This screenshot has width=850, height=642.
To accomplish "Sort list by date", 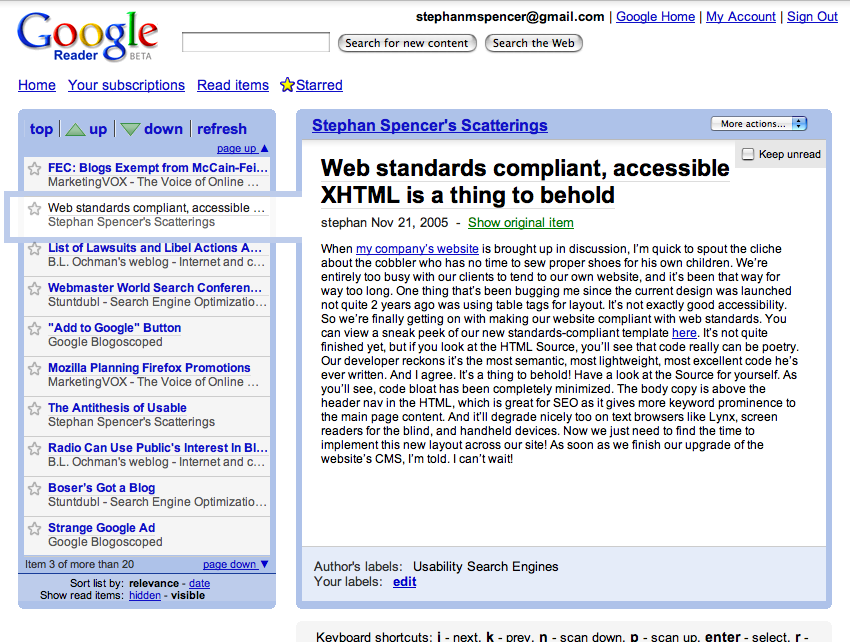I will pos(199,583).
